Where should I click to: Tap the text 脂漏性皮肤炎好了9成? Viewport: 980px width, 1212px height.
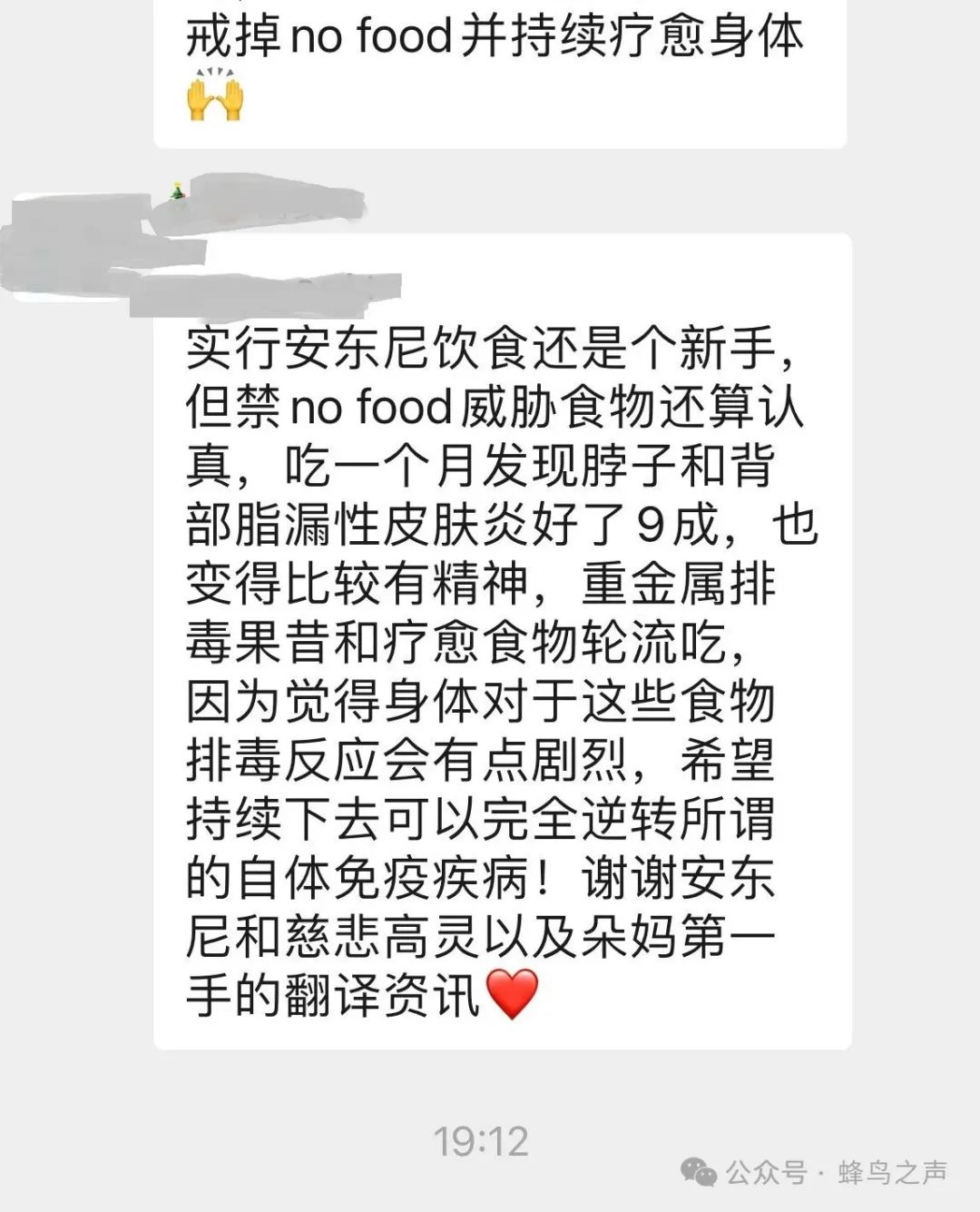coord(477,525)
